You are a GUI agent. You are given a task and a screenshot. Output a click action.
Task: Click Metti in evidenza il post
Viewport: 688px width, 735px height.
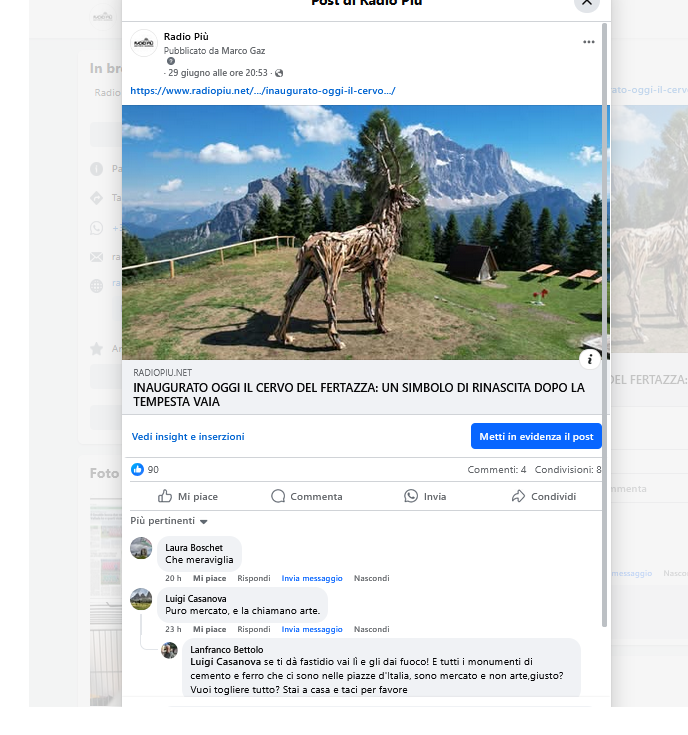pos(536,436)
